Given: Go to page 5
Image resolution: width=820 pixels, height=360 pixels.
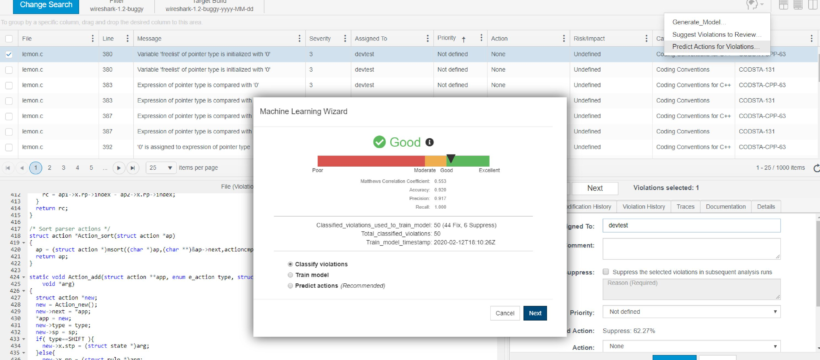Looking at the screenshot, I should (91, 168).
